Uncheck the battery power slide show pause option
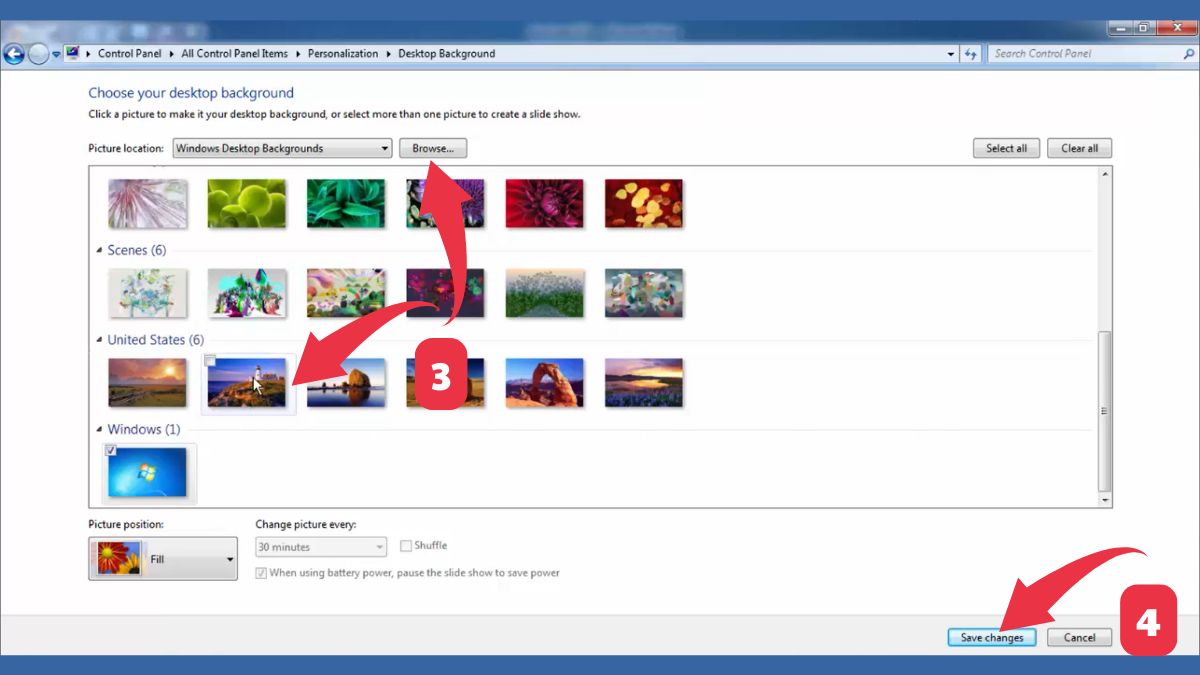This screenshot has height=675, width=1200. pyautogui.click(x=261, y=572)
